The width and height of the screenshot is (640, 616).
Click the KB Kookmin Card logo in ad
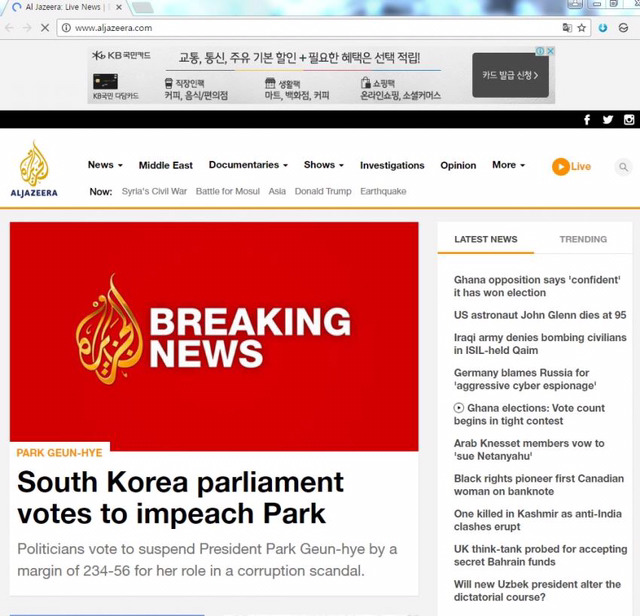click(x=121, y=56)
